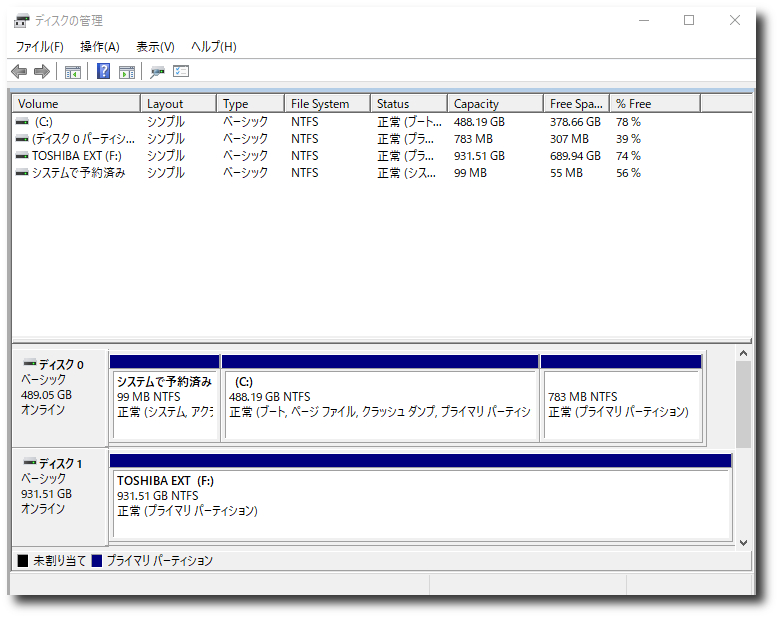The height and width of the screenshot is (618, 779).
Task: Toggle the console tree pane icon
Action: 73,72
